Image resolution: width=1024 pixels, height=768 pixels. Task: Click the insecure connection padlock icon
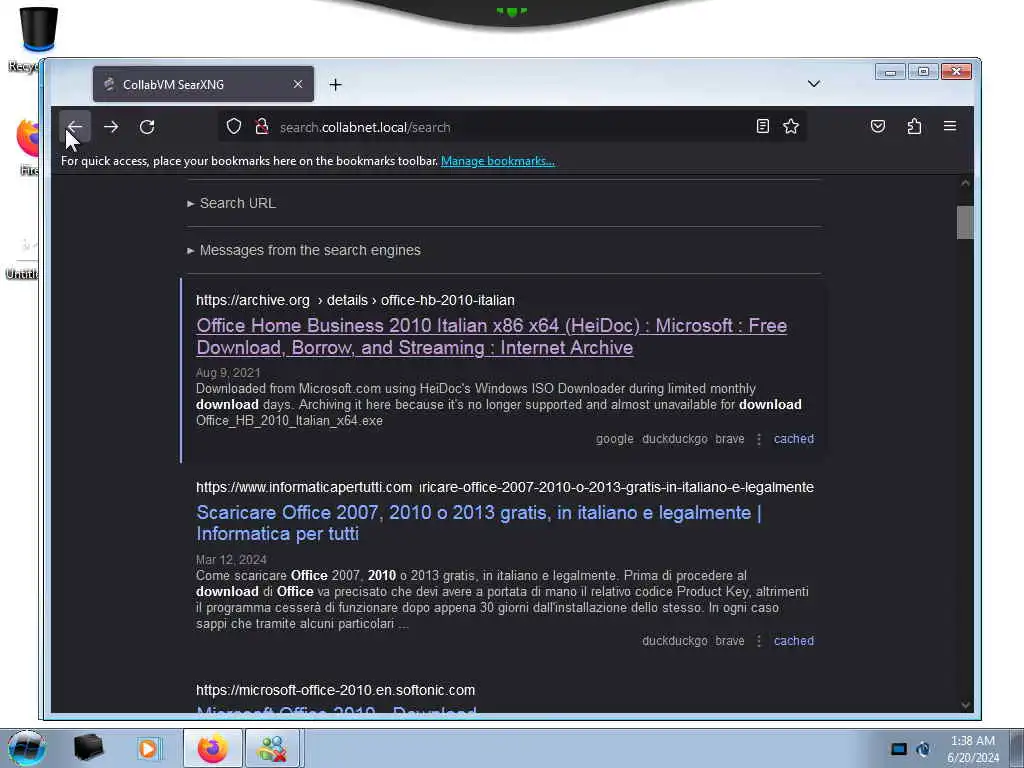pos(262,127)
